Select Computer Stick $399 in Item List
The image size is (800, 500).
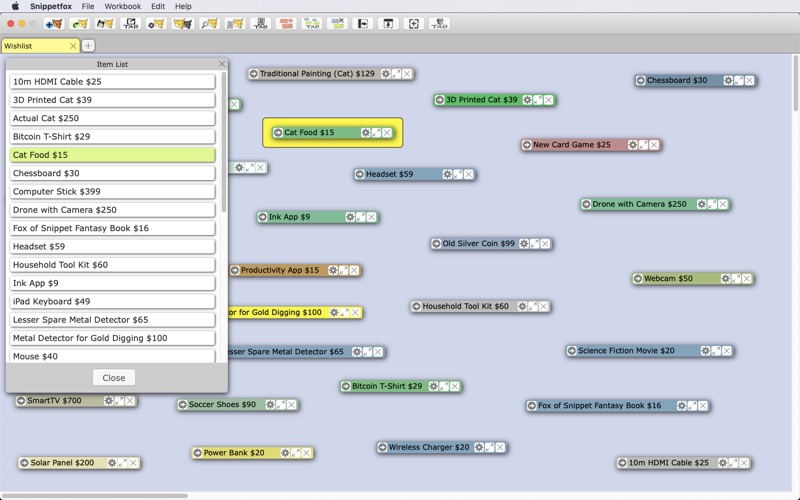point(112,192)
